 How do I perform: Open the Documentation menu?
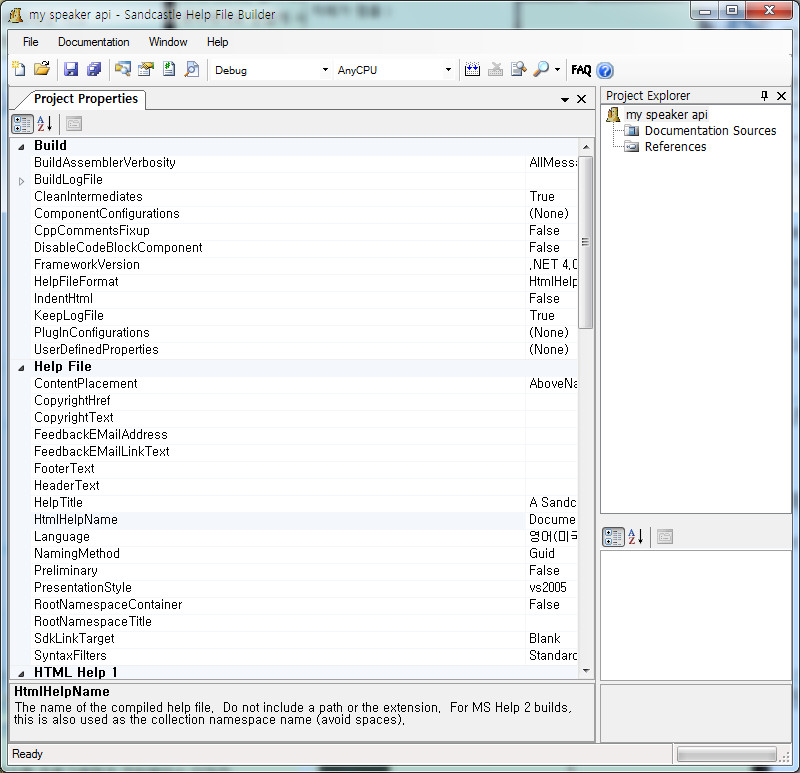93,42
